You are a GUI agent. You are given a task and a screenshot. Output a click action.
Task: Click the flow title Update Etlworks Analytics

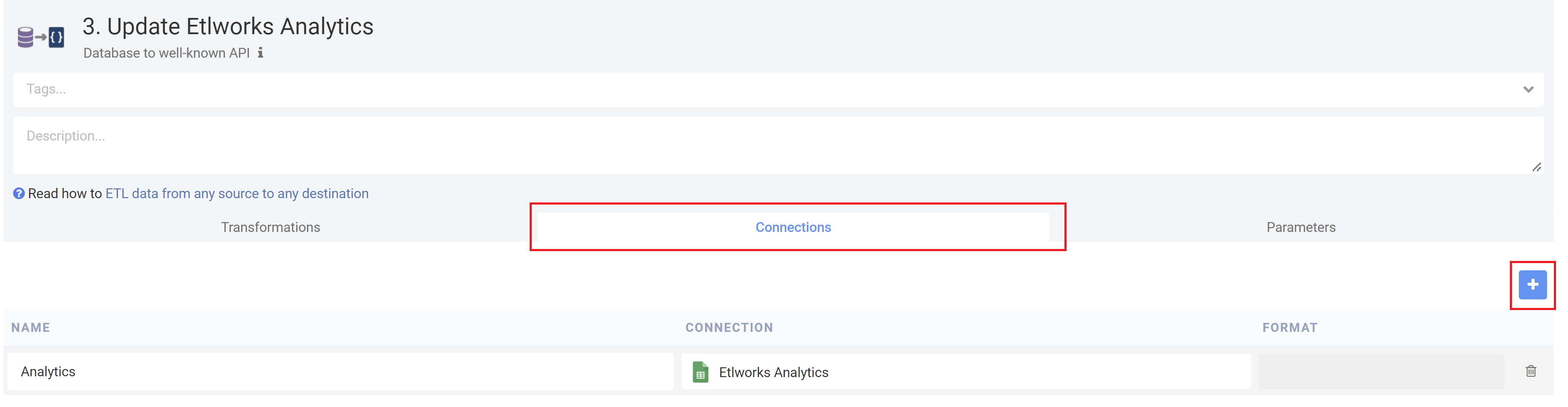pos(228,27)
